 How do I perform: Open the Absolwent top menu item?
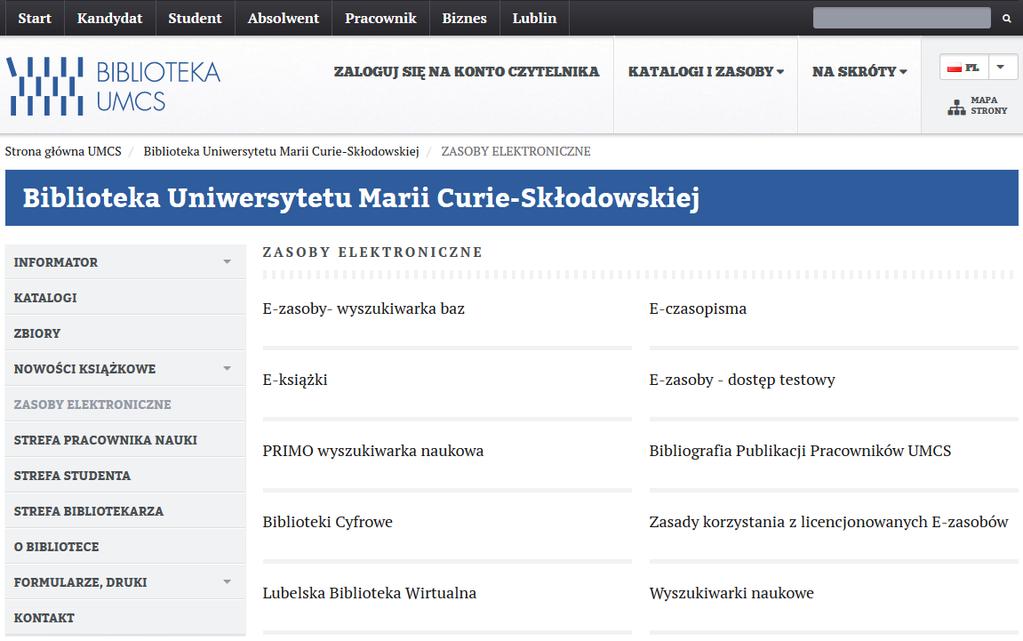[283, 18]
